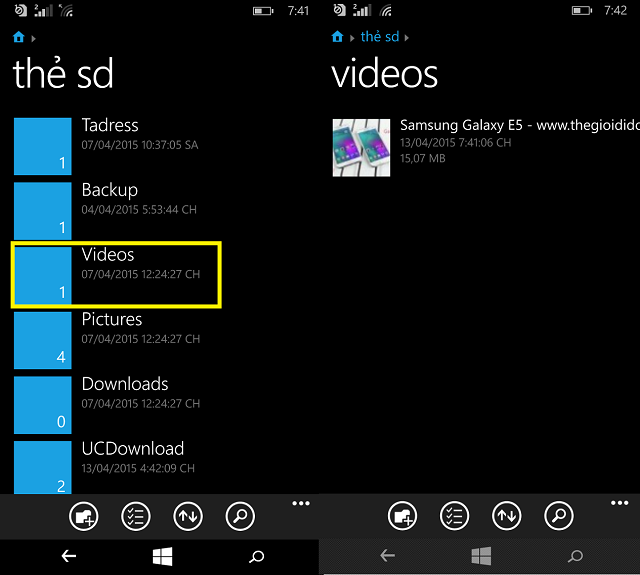Open the Samsung Galaxy E5 video thumbnail

tap(361, 147)
